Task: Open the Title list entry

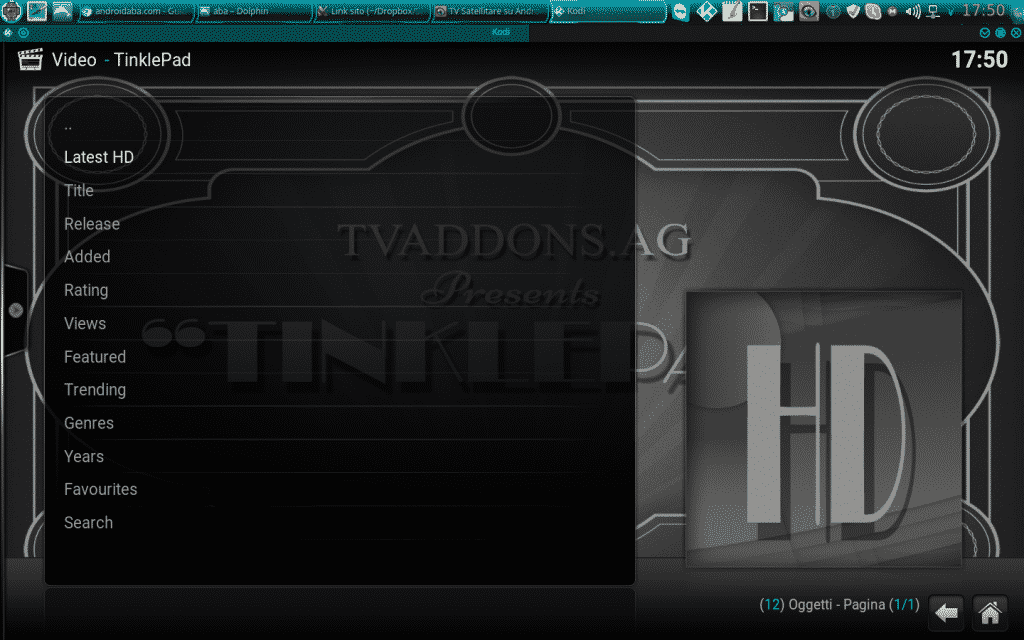Action: pos(340,191)
